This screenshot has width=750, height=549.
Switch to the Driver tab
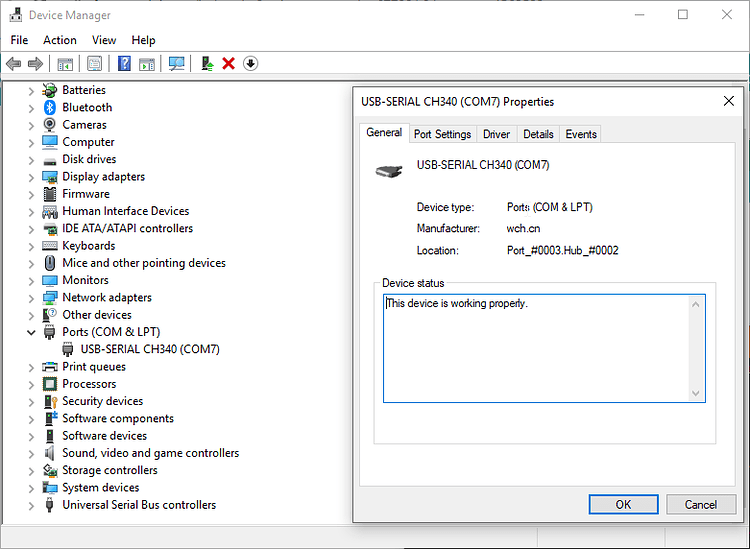pos(496,134)
